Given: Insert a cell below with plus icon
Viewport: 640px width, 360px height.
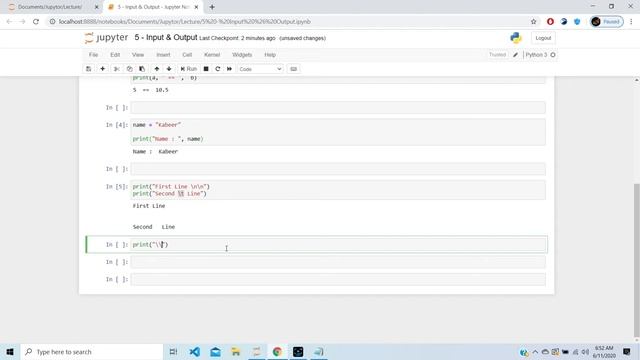Looking at the screenshot, I should [102, 69].
